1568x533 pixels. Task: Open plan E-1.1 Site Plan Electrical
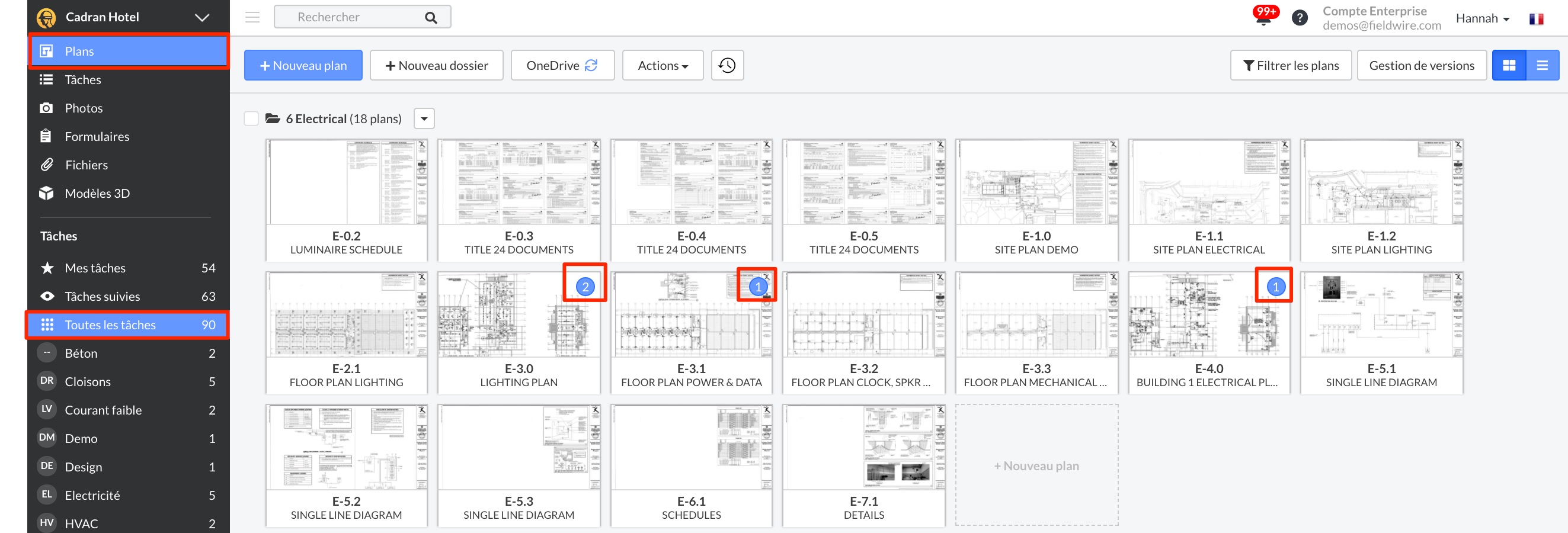coord(1209,200)
